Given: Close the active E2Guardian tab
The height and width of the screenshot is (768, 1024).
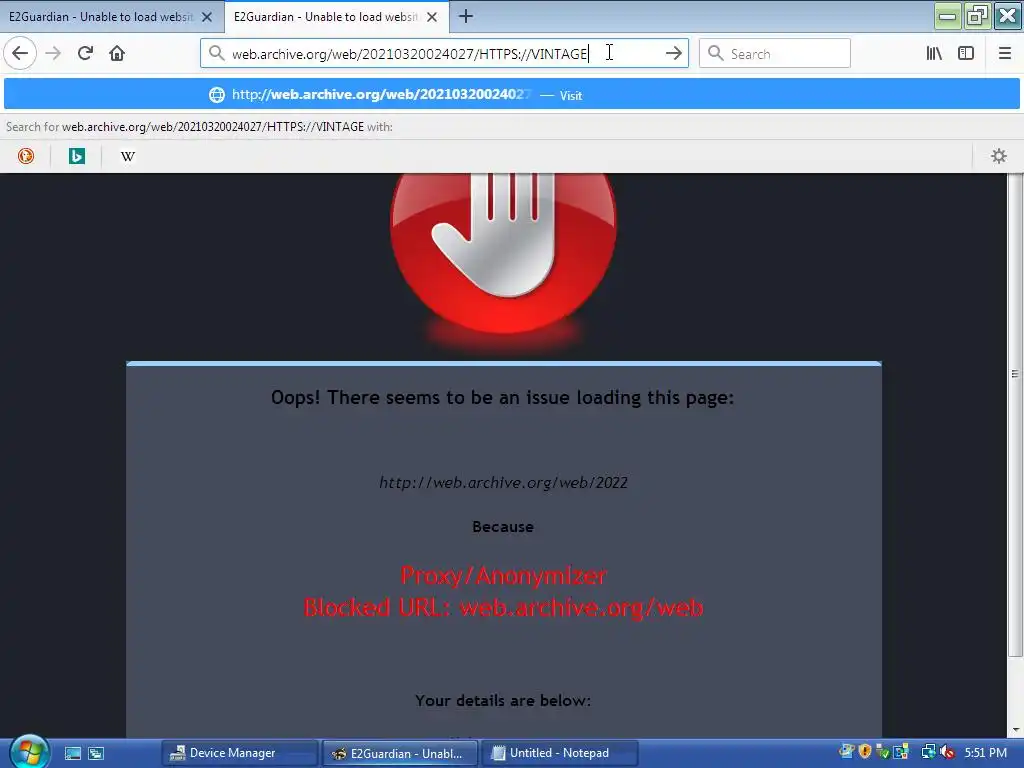Looking at the screenshot, I should [432, 17].
